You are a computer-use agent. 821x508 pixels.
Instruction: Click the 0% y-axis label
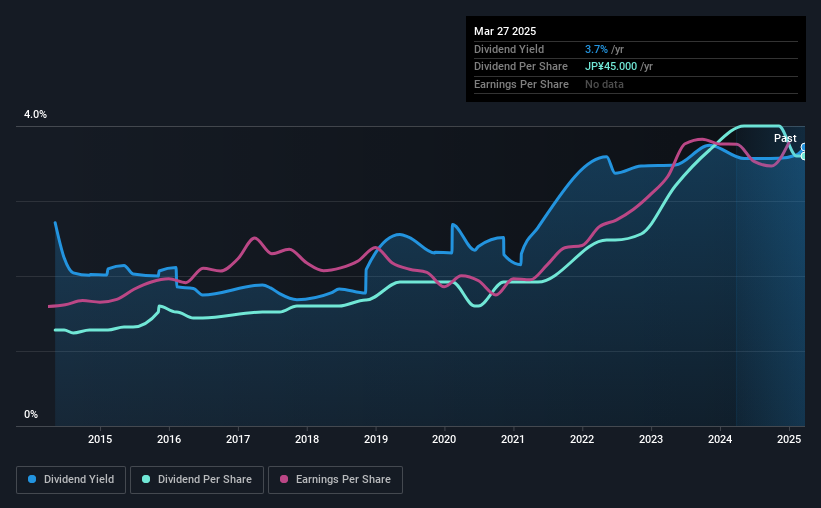point(31,414)
